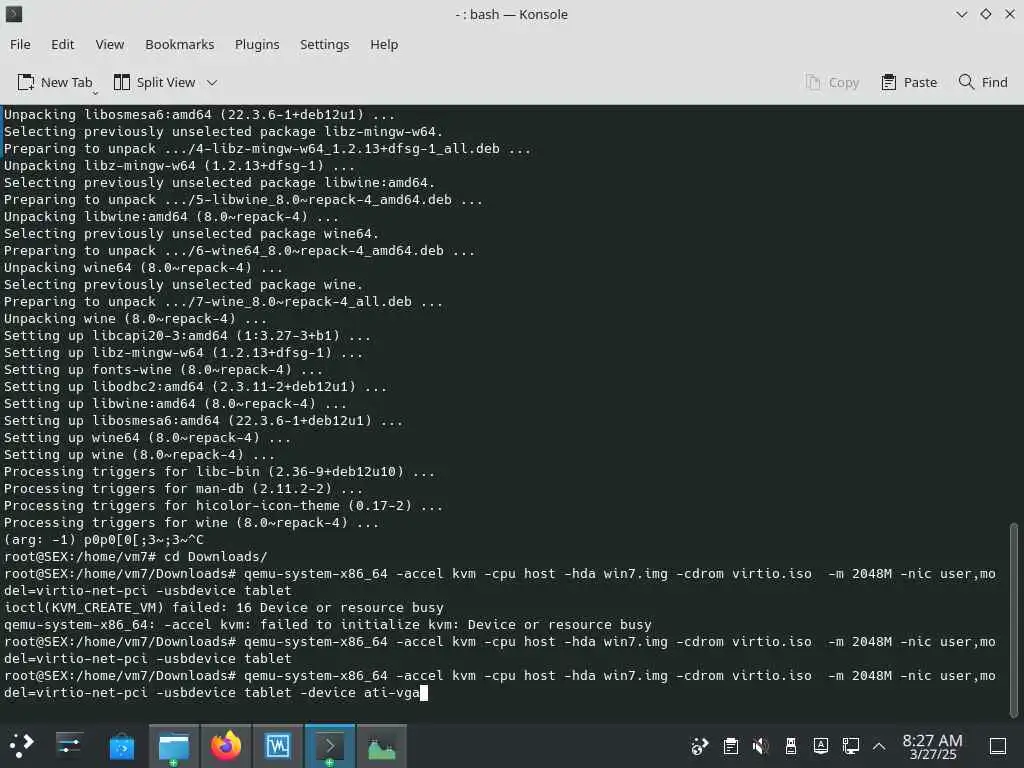Click the title bar keep-below chevron button
Viewport: 1024px width, 768px height.
pyautogui.click(x=961, y=14)
